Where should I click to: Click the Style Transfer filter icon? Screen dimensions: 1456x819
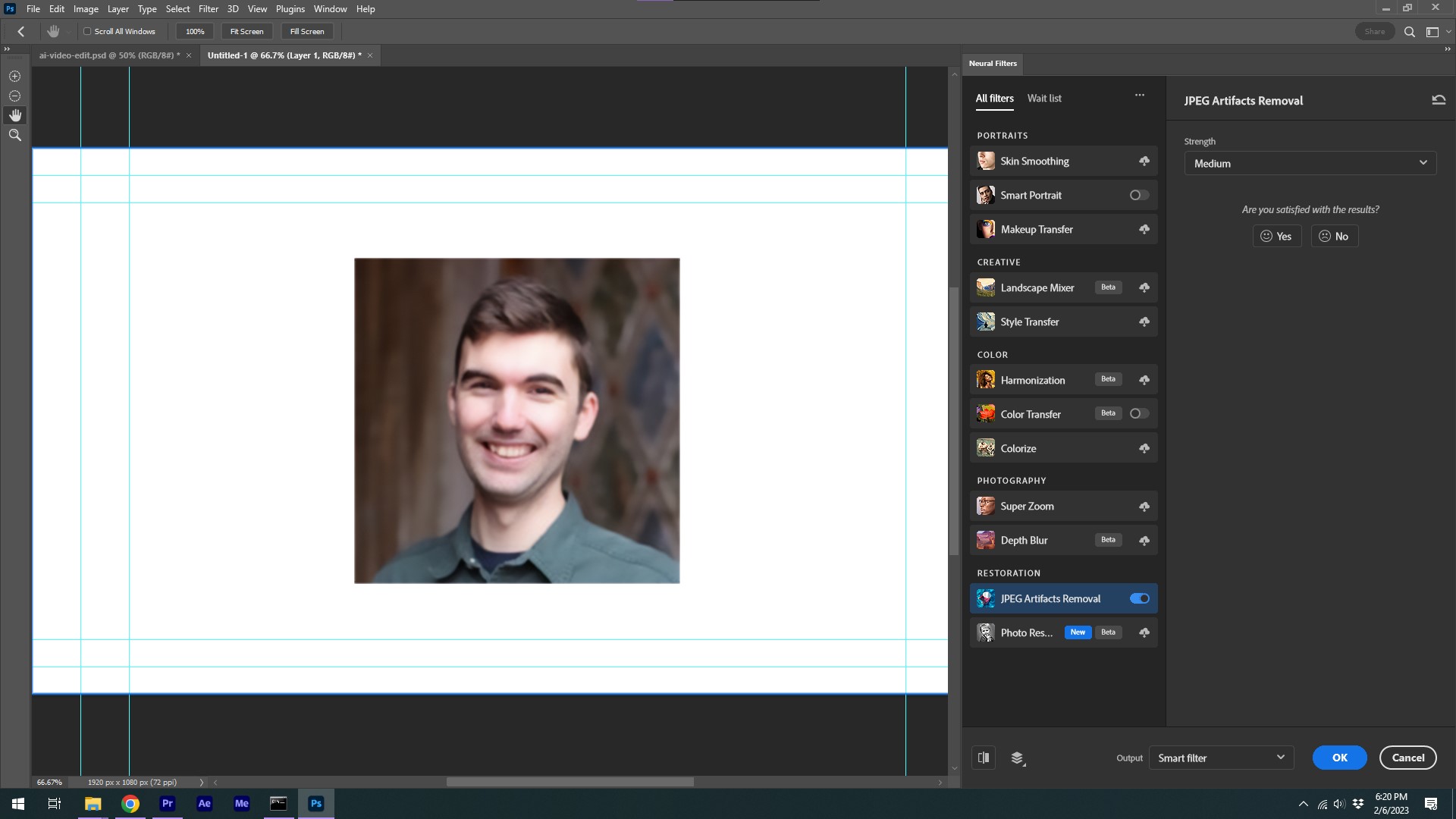point(986,321)
